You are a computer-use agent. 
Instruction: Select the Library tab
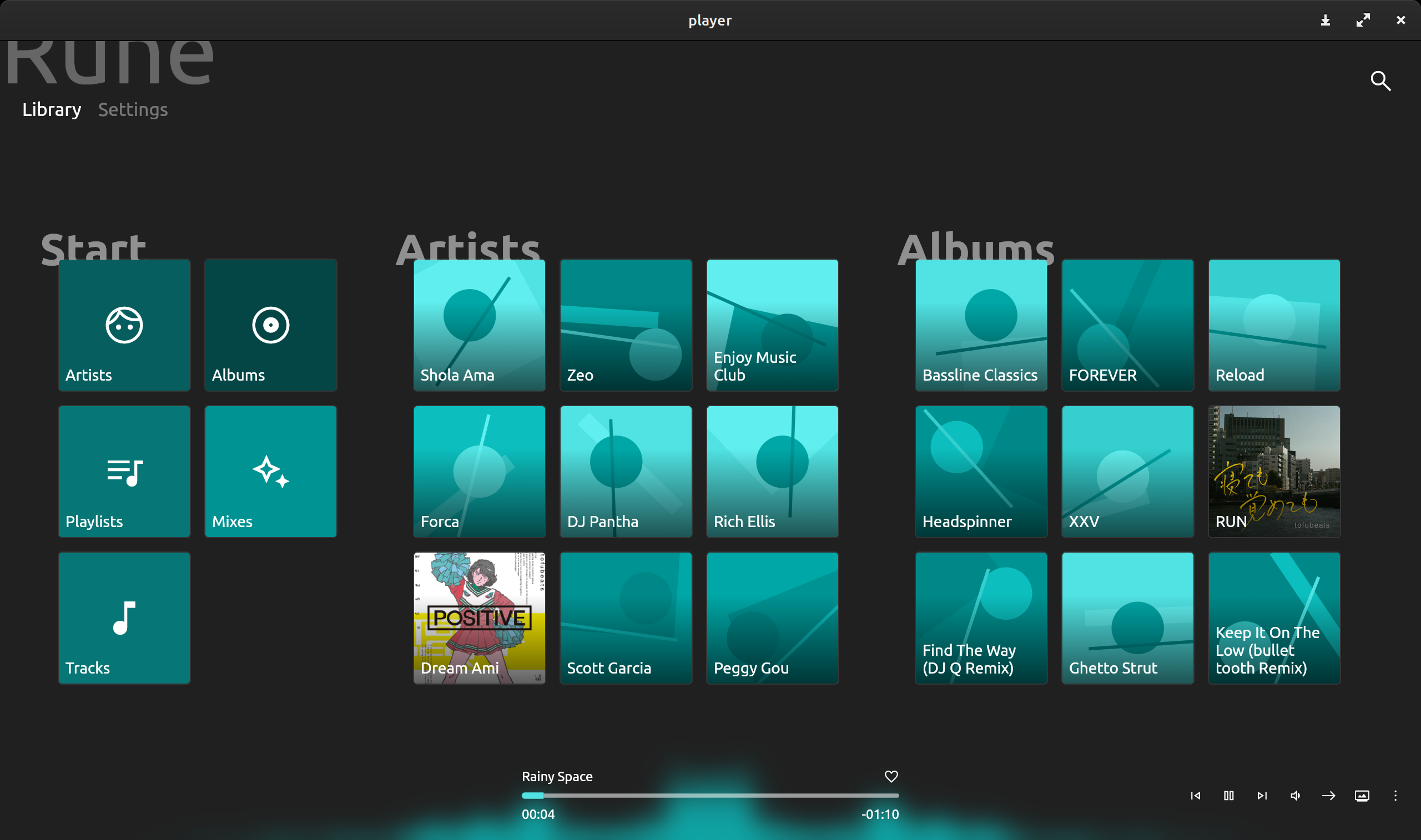click(x=52, y=109)
